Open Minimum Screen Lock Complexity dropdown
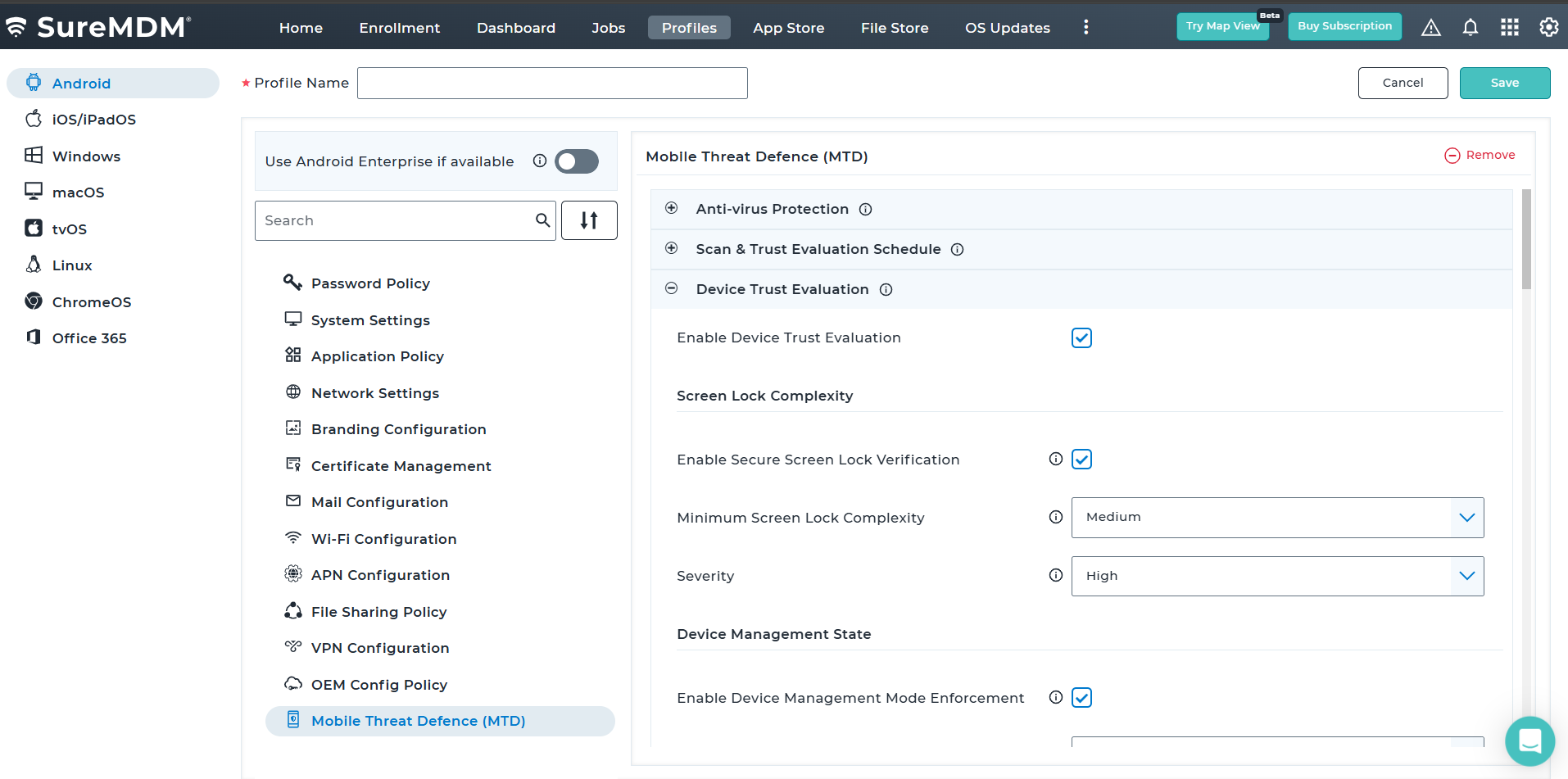The height and width of the screenshot is (779, 1568). [1276, 518]
